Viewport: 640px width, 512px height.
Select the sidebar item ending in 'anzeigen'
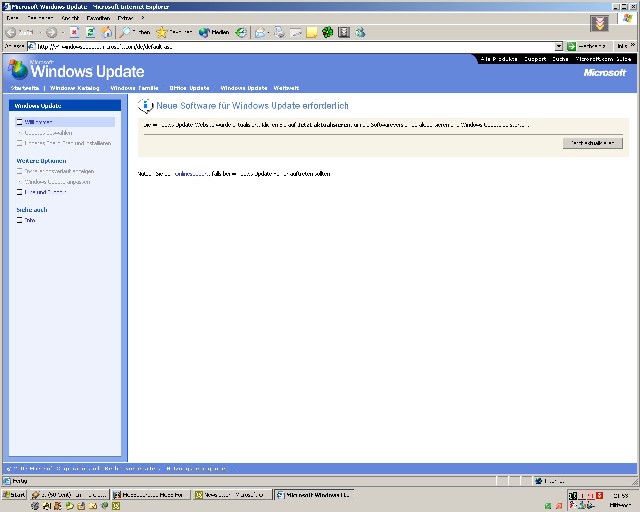[59, 171]
